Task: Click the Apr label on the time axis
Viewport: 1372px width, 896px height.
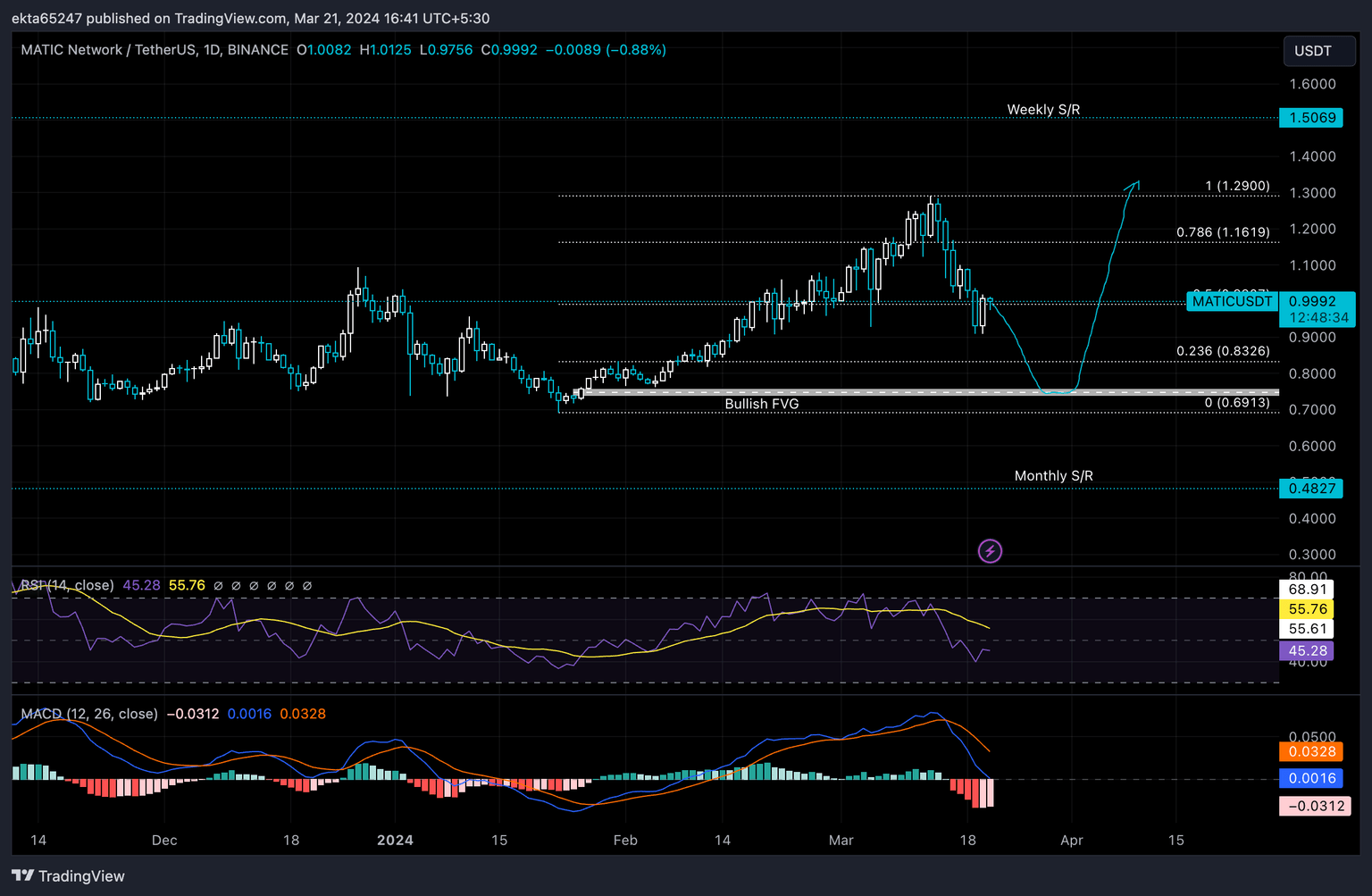Action: [x=1072, y=840]
